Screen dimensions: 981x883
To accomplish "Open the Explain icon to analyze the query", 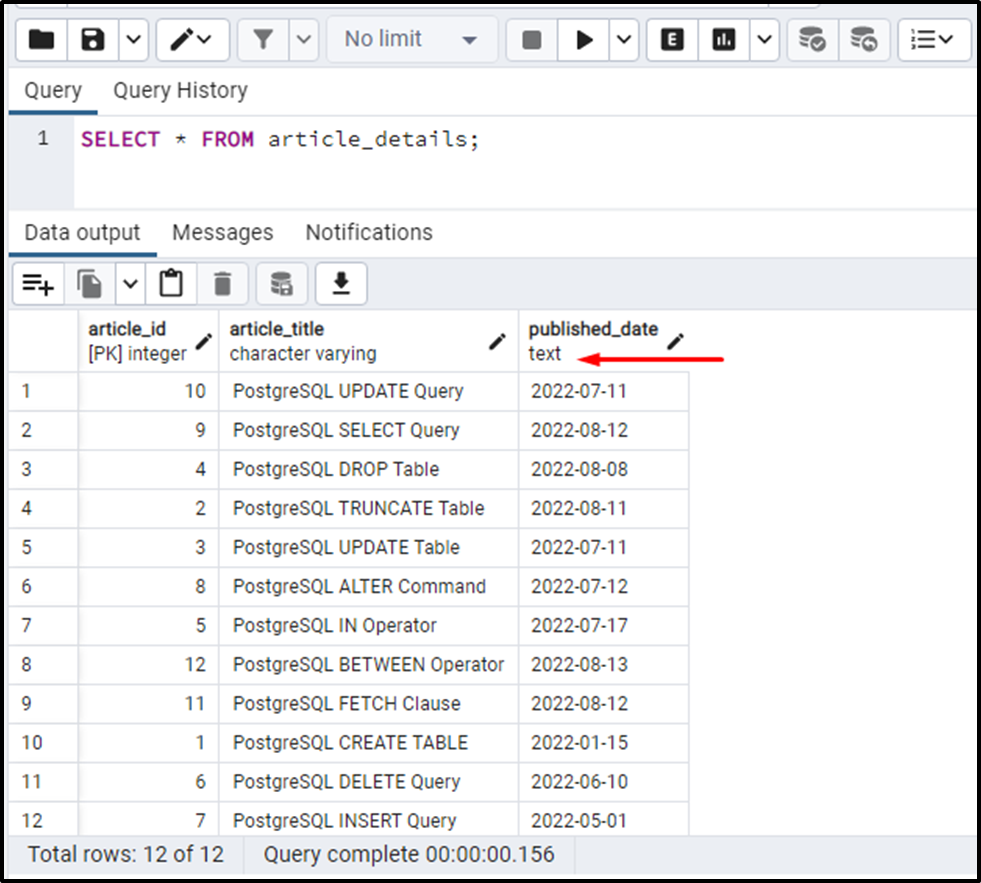I will pos(671,40).
